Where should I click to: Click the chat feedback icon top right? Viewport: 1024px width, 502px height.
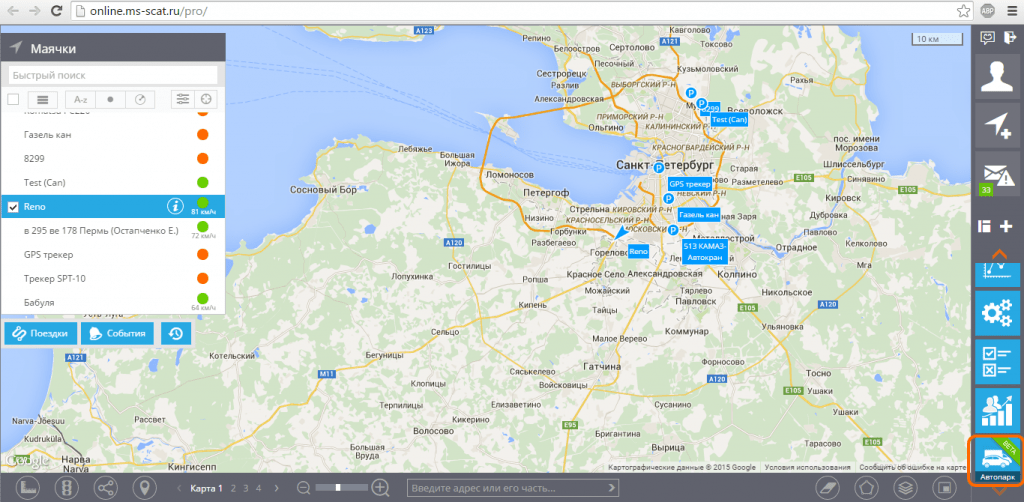(987, 38)
